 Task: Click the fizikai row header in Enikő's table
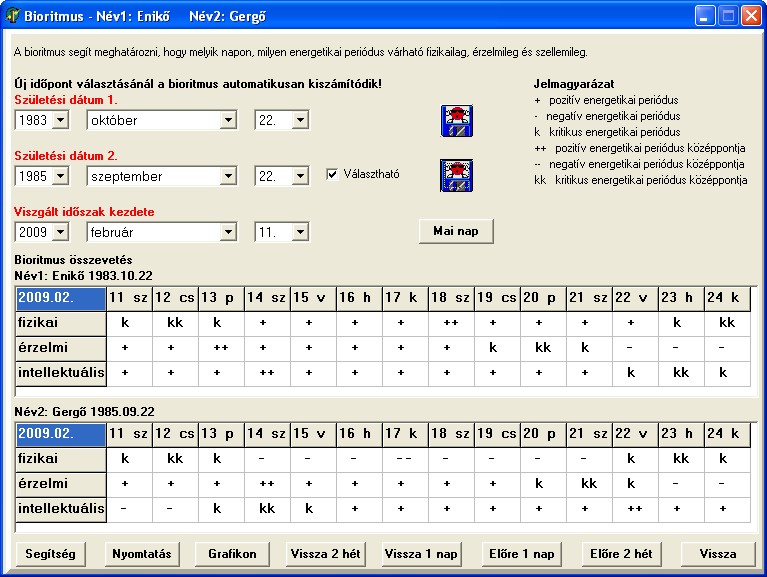click(61, 323)
